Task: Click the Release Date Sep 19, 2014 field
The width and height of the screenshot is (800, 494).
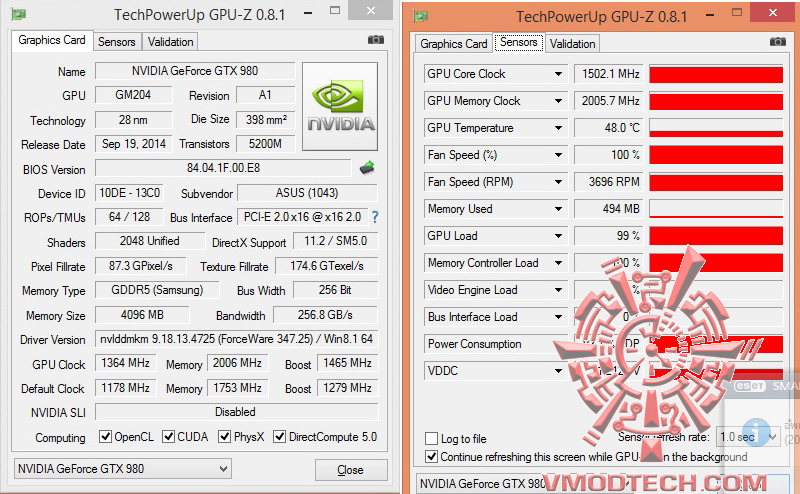Action: 134,144
